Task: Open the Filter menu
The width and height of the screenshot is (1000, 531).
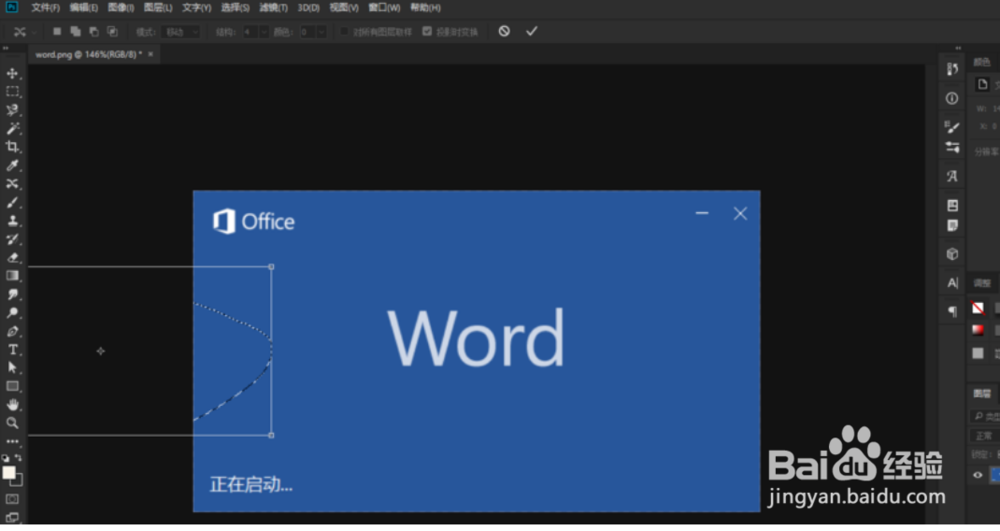Action: [273, 8]
